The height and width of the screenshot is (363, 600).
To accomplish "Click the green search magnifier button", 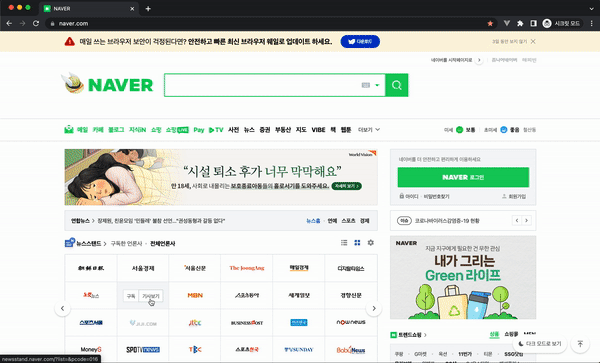I will pyautogui.click(x=396, y=85).
